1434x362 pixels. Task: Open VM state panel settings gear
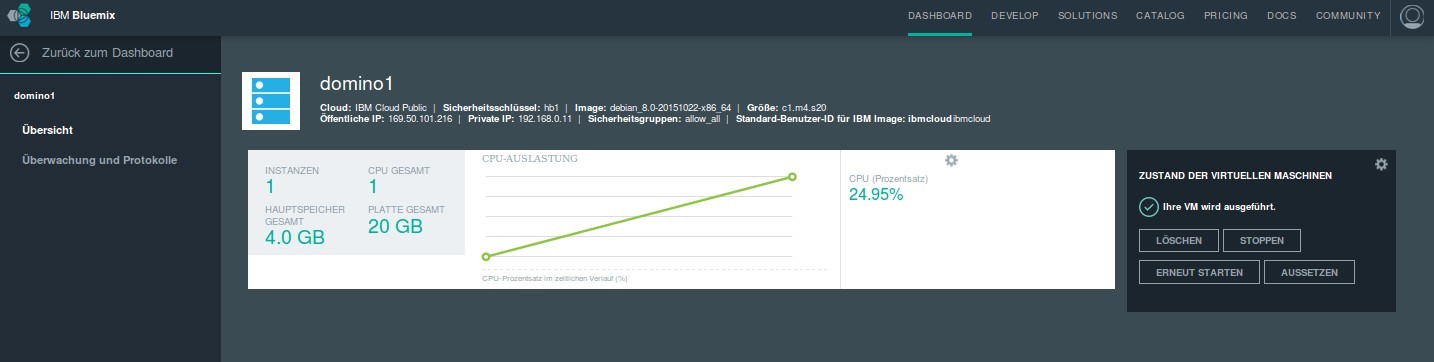tap(1381, 164)
